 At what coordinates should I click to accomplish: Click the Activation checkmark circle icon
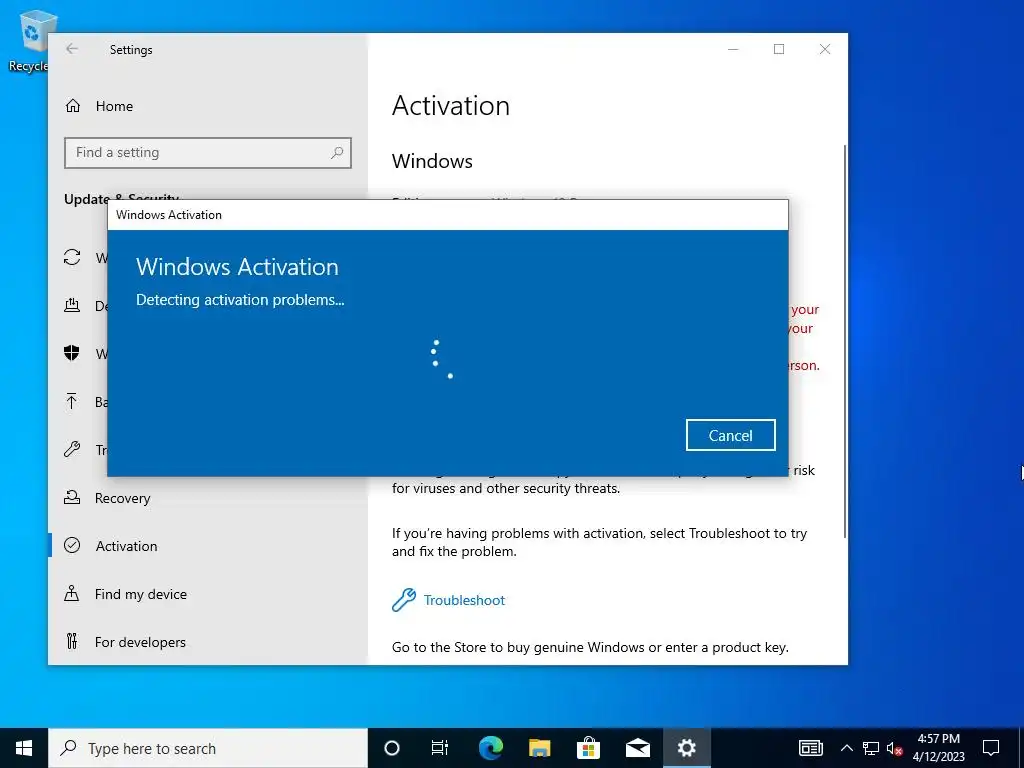(x=72, y=545)
